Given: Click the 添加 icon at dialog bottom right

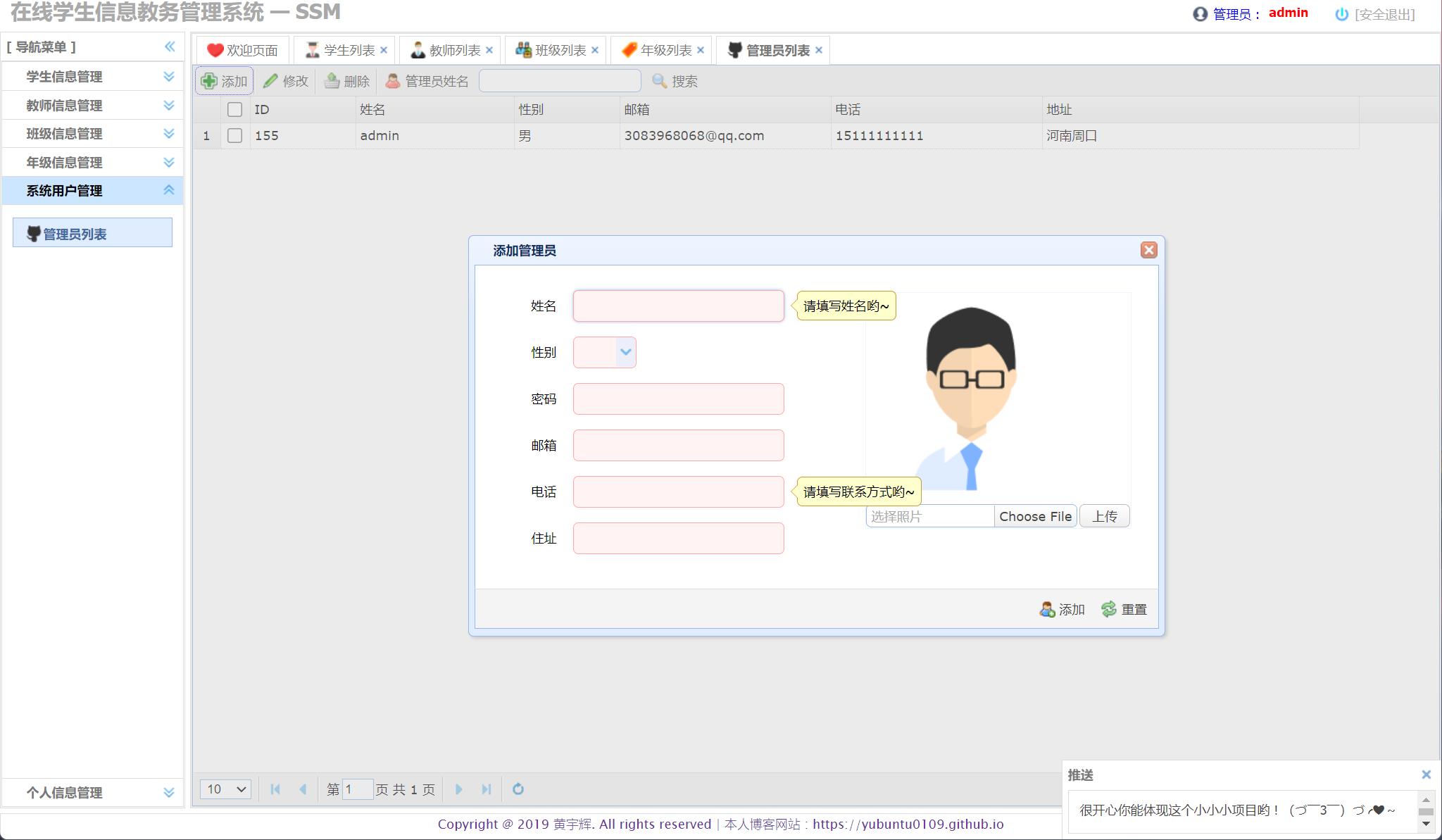Looking at the screenshot, I should click(x=1047, y=608).
